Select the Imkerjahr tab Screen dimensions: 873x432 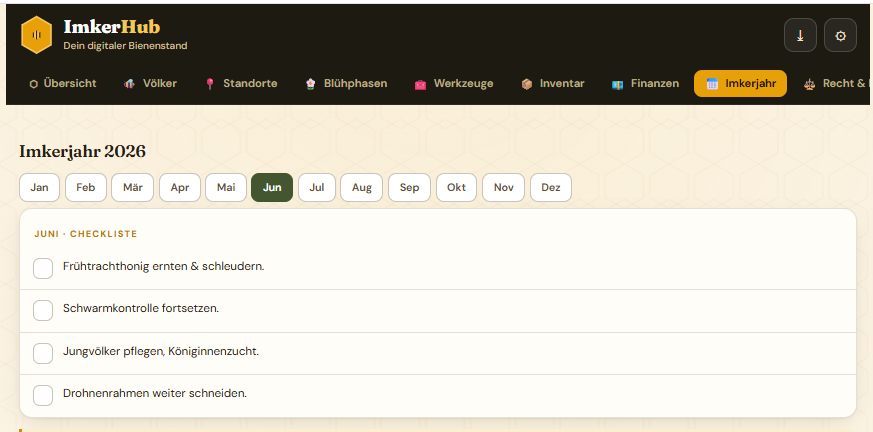point(740,84)
